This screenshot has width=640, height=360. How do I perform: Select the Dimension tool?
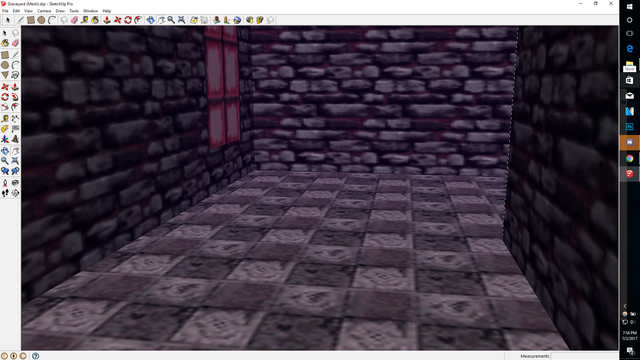point(15,119)
